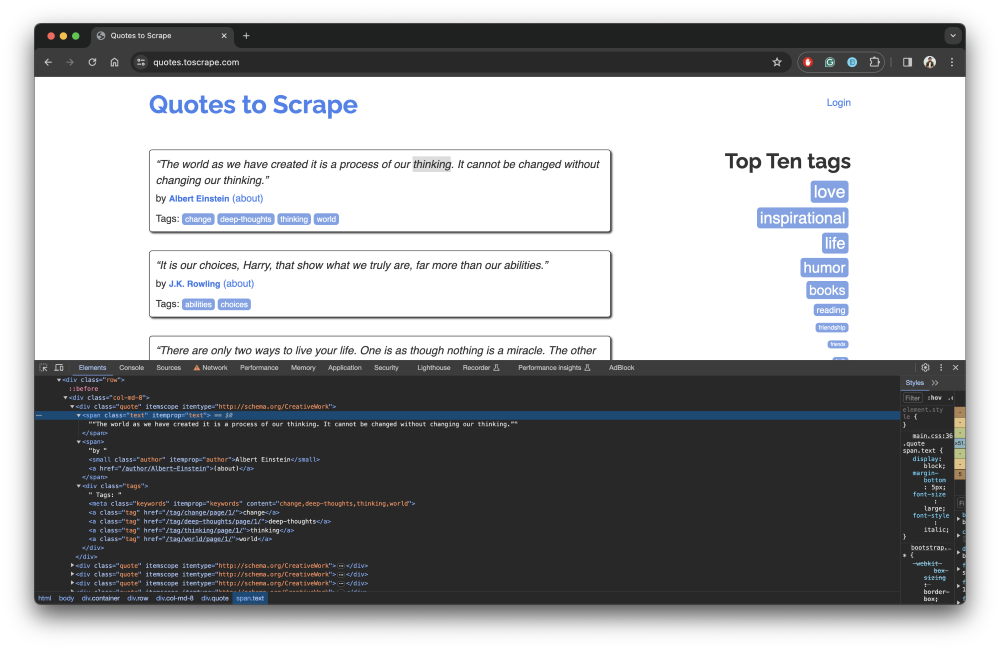Open the inspirational tag link
This screenshot has width=1000, height=650.
coord(802,217)
